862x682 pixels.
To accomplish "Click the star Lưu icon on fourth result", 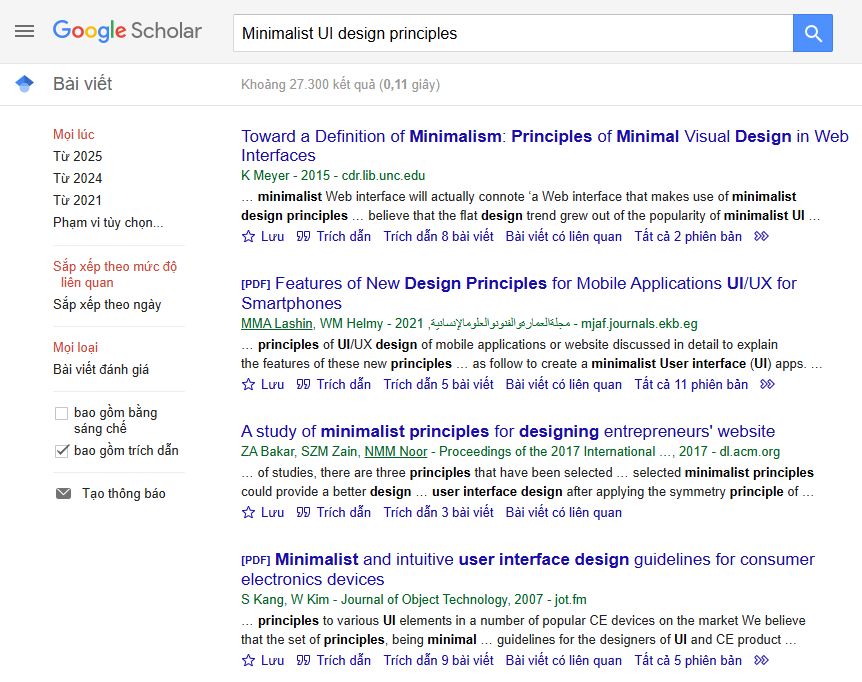I will pos(249,661).
